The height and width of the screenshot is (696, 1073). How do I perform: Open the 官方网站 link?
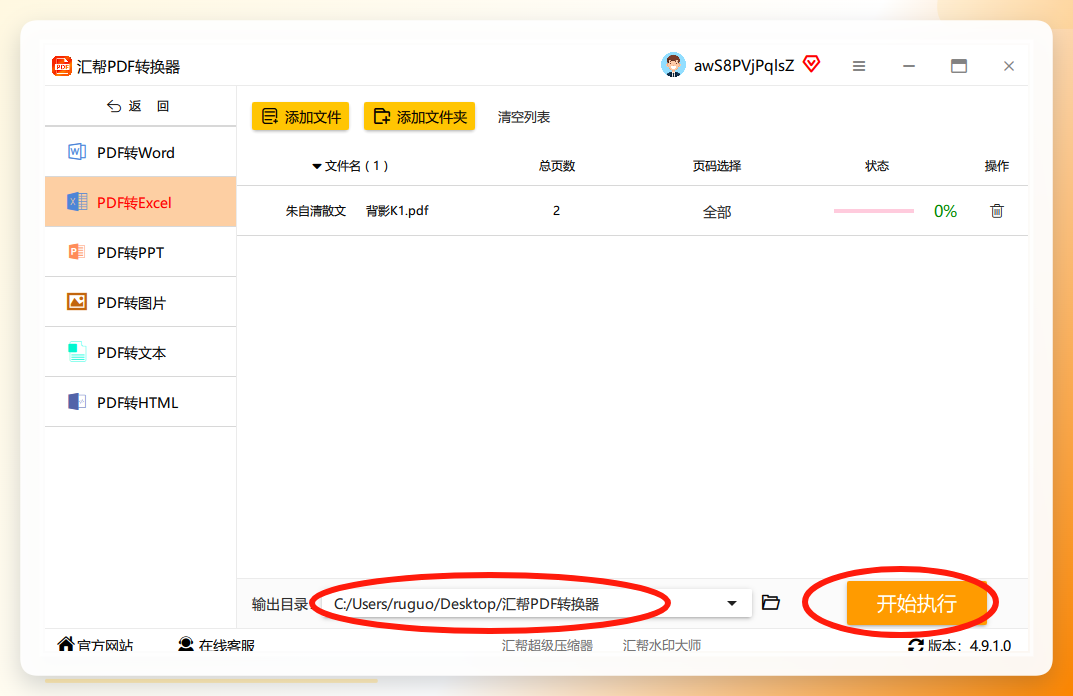pos(96,645)
